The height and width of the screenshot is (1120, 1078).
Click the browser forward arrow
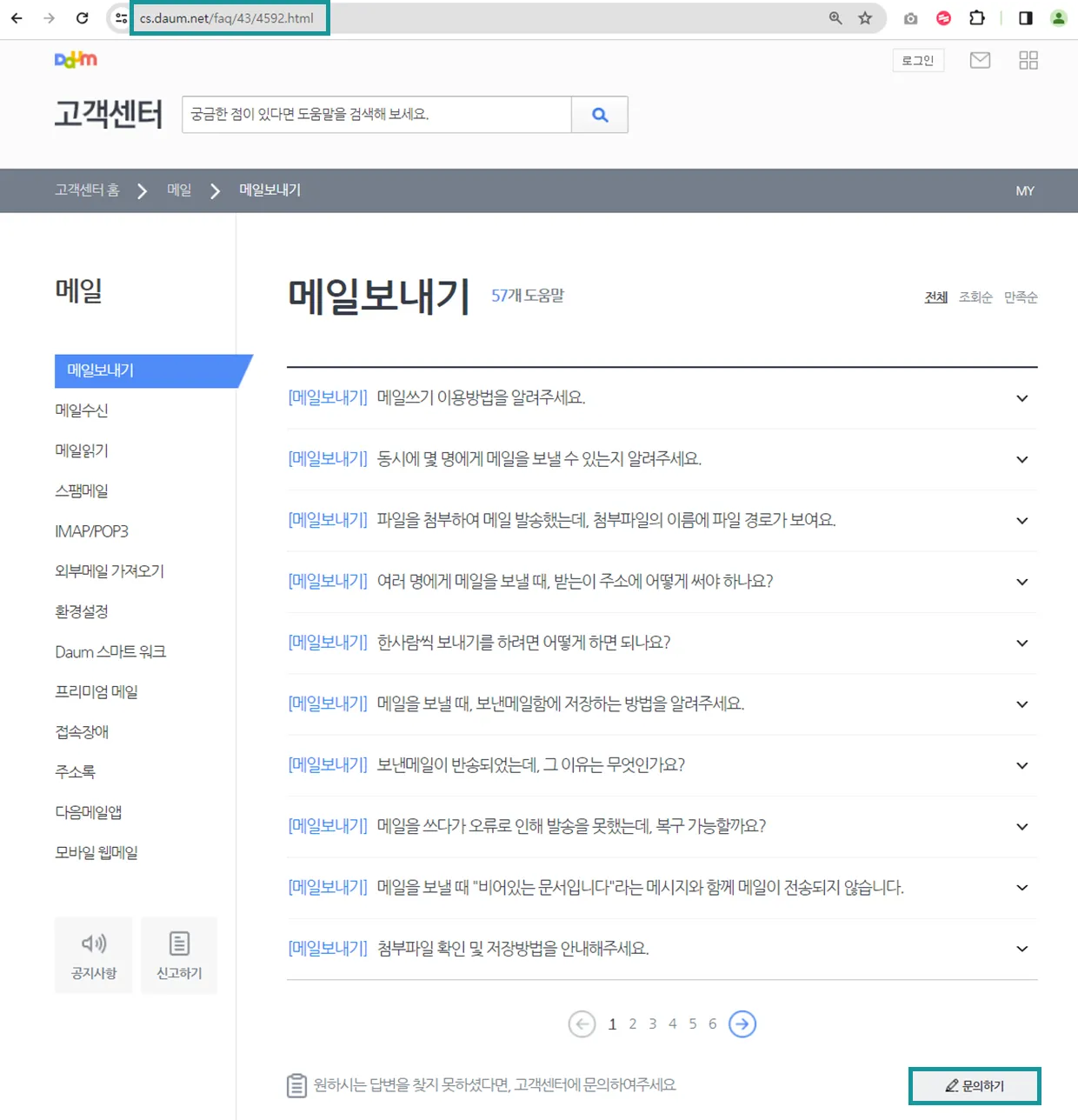pos(49,18)
